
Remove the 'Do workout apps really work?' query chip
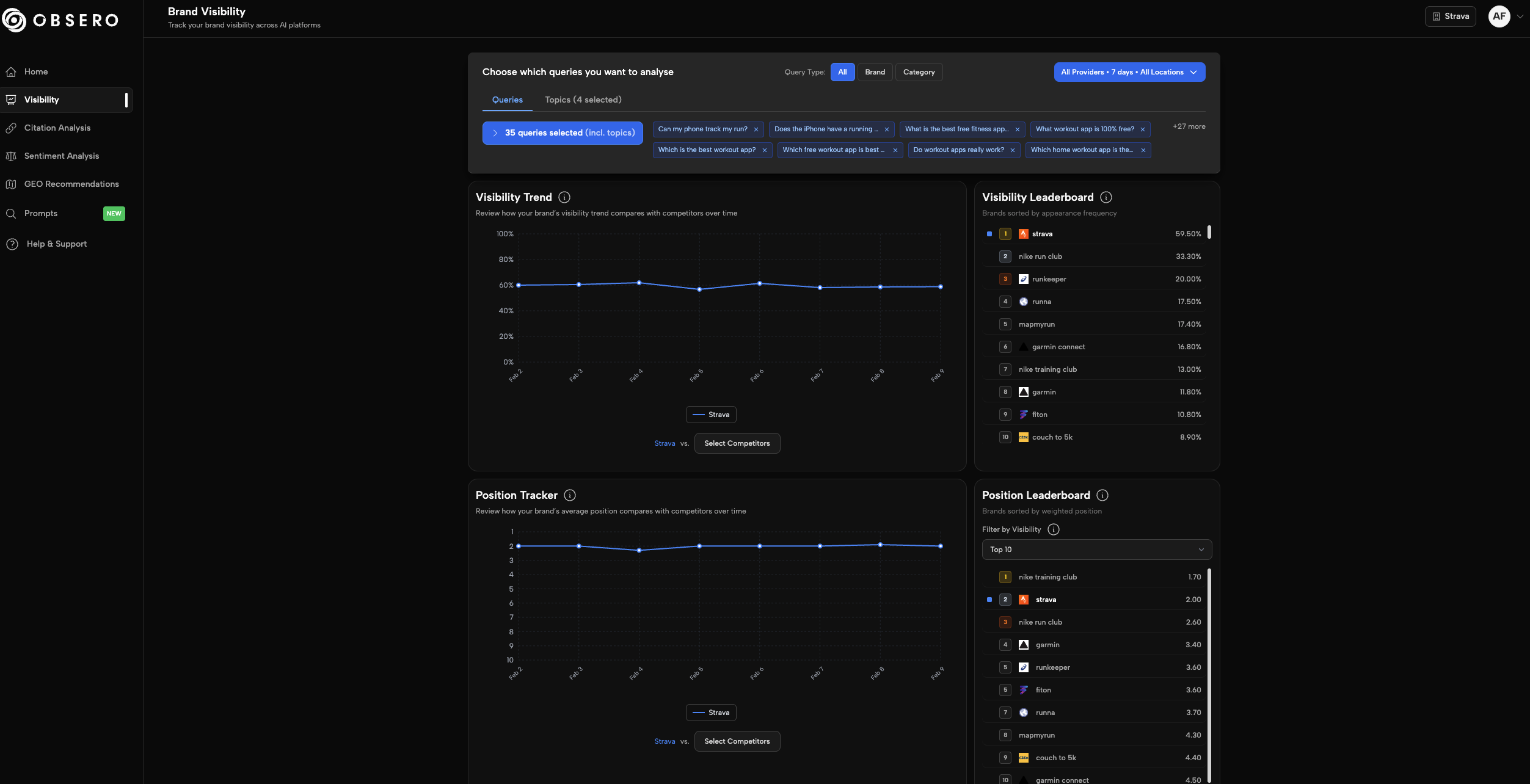(x=1012, y=150)
